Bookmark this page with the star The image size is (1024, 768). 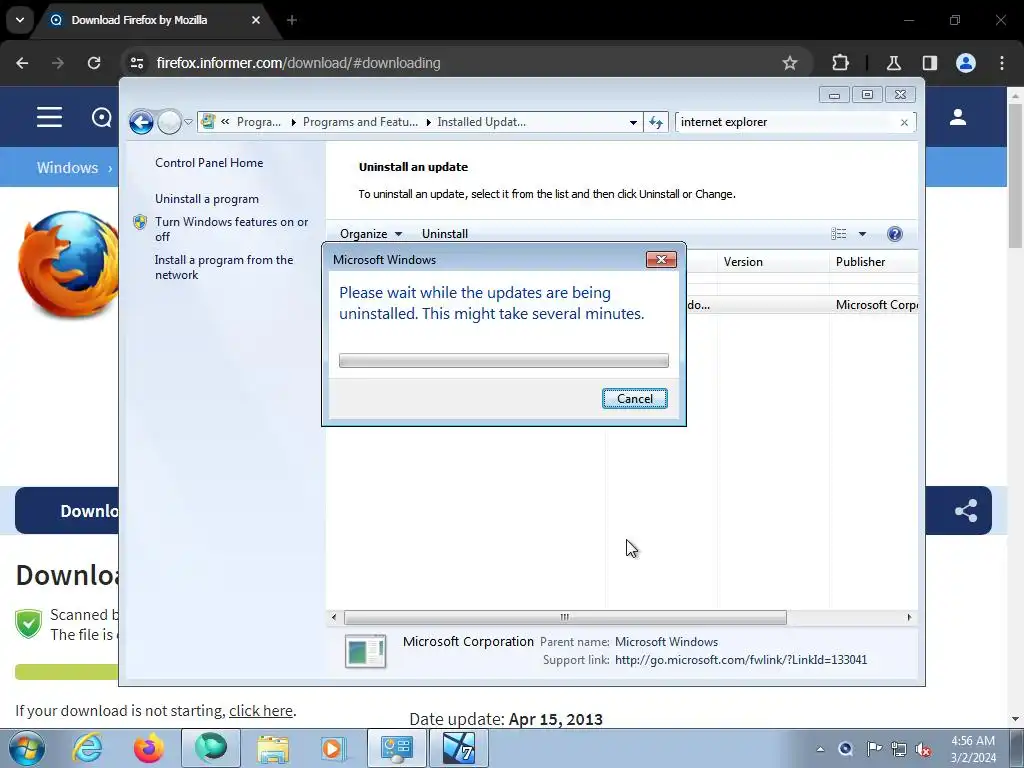click(x=790, y=63)
